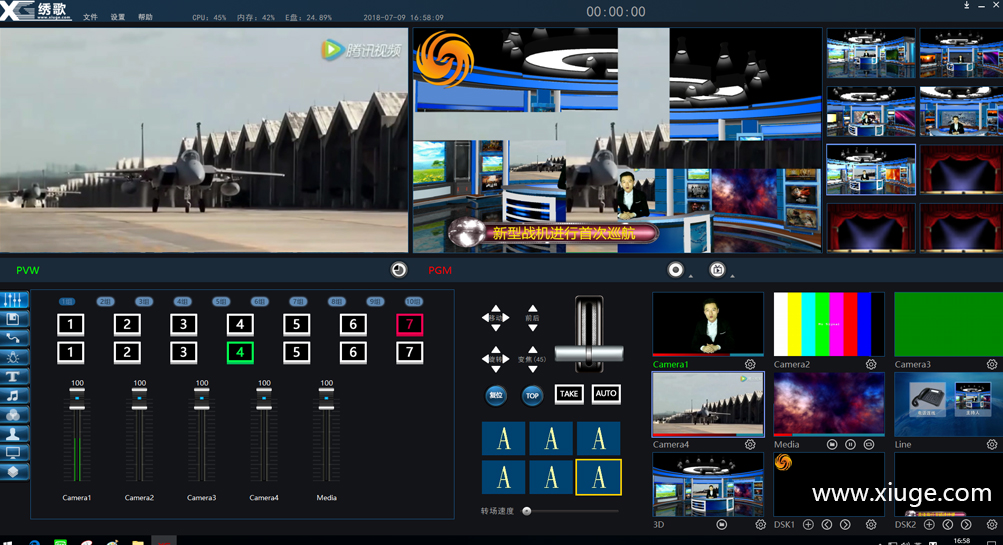Expand the arrow next to the streaming TV icon

pos(732,276)
